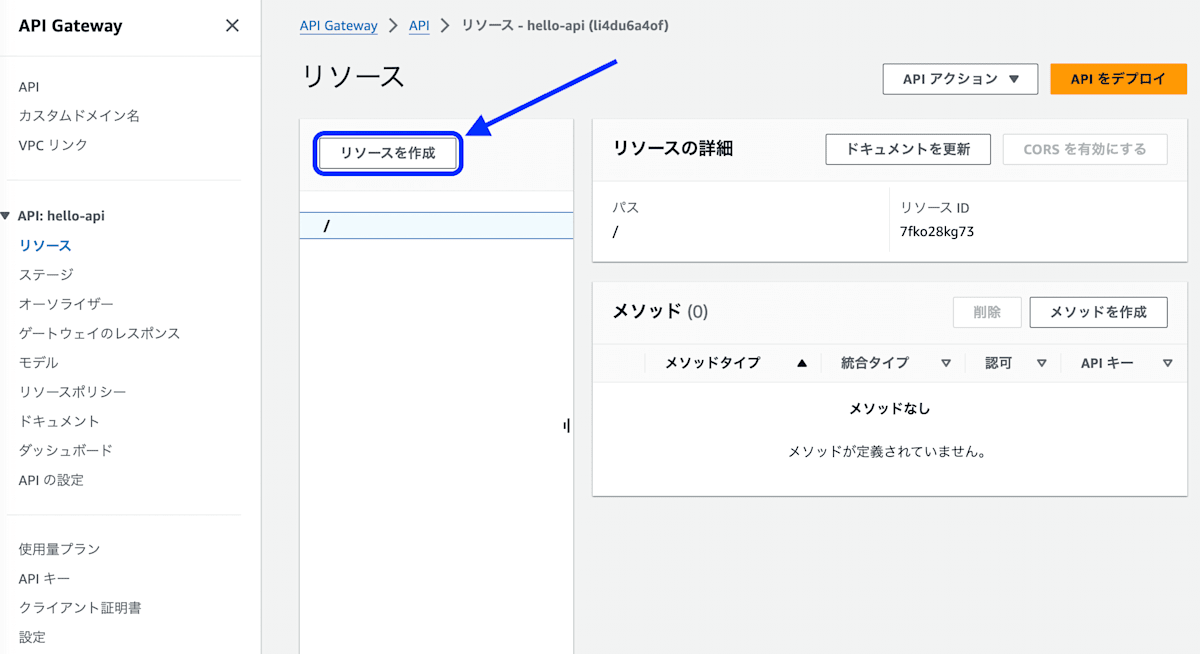This screenshot has width=1200, height=654.
Task: Go to API breadcrumb link
Action: tap(419, 26)
